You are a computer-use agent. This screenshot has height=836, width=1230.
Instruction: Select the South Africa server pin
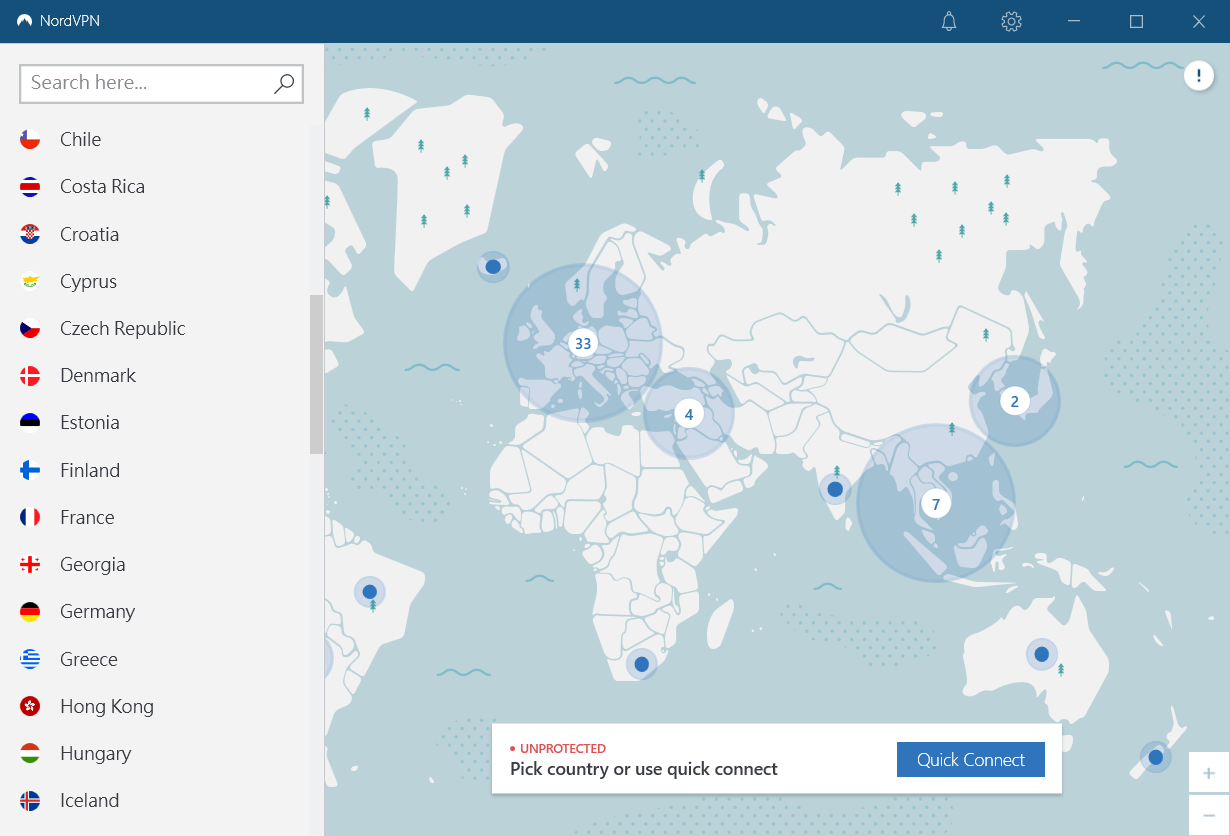tap(641, 663)
